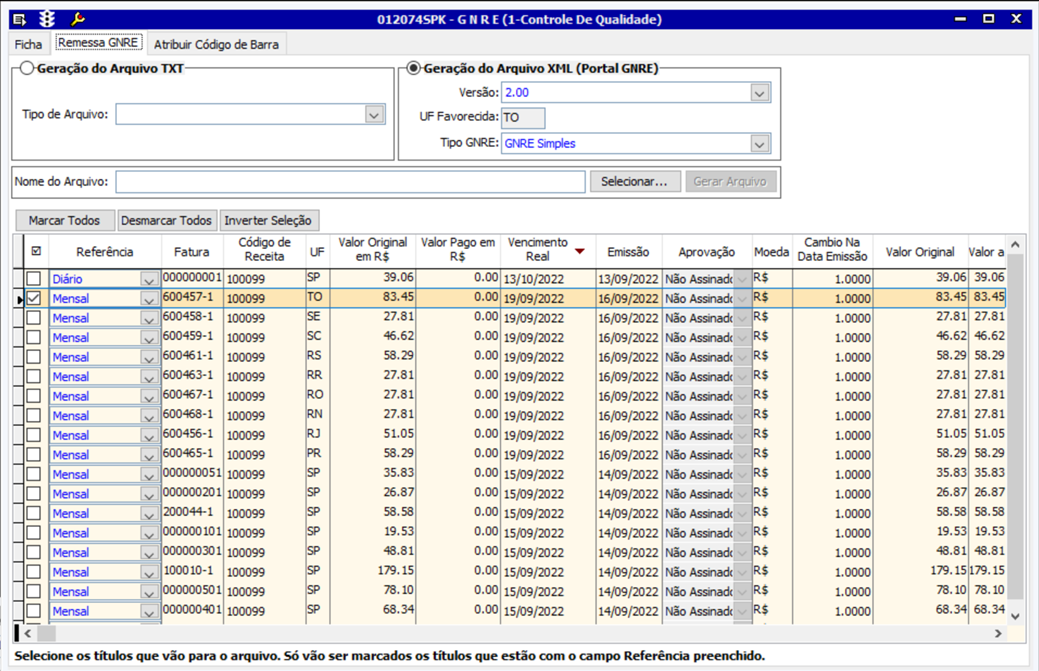Viewport: 1039px width, 671px height.
Task: Click the Marcar Todos button
Action: [x=65, y=220]
